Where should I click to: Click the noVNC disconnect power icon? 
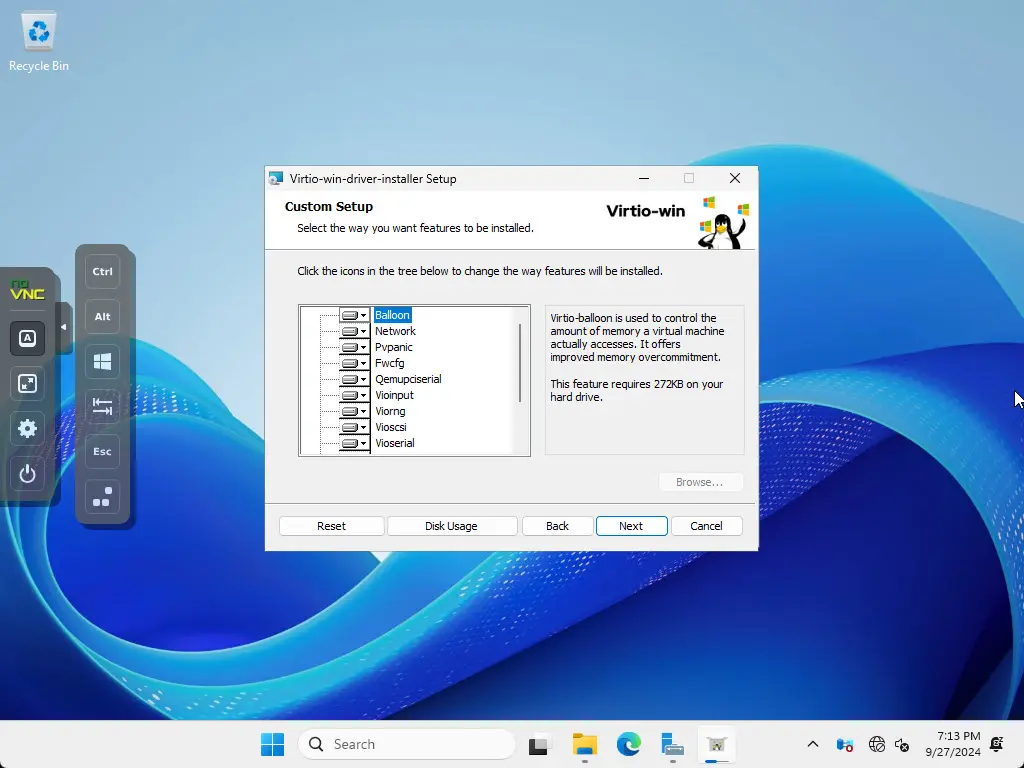point(28,474)
